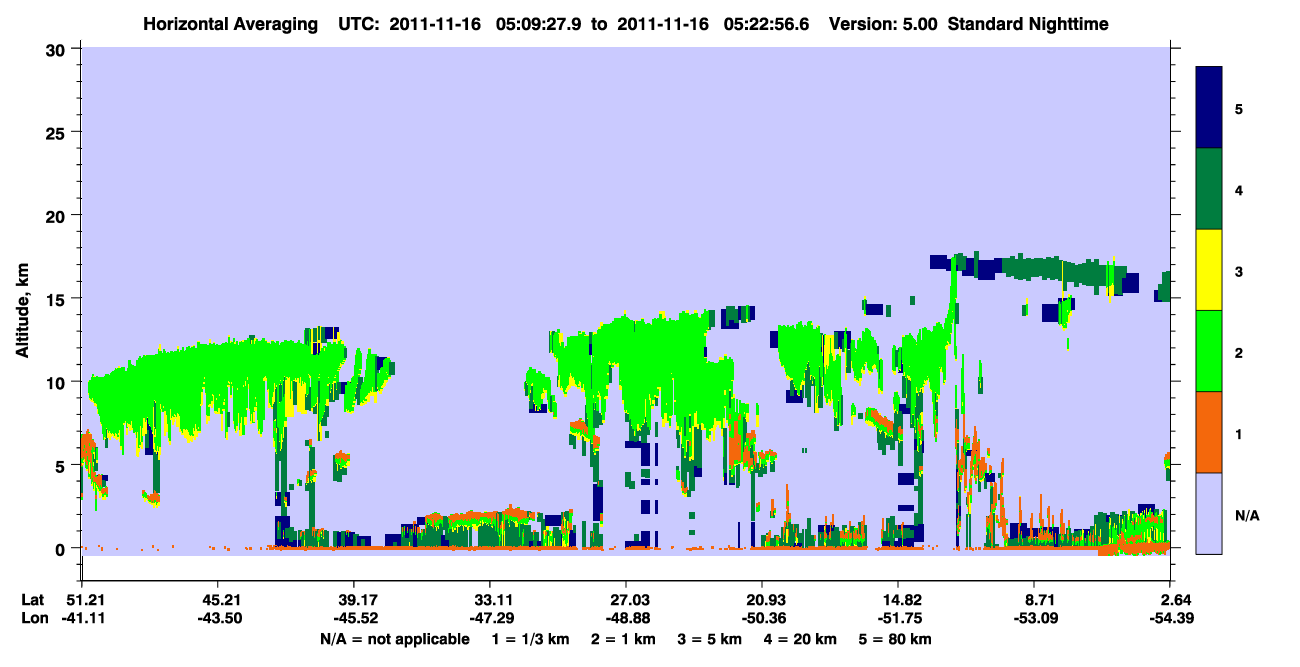
Task: Click the dark green colorbar segment labeled 4
Action: [x=1209, y=189]
